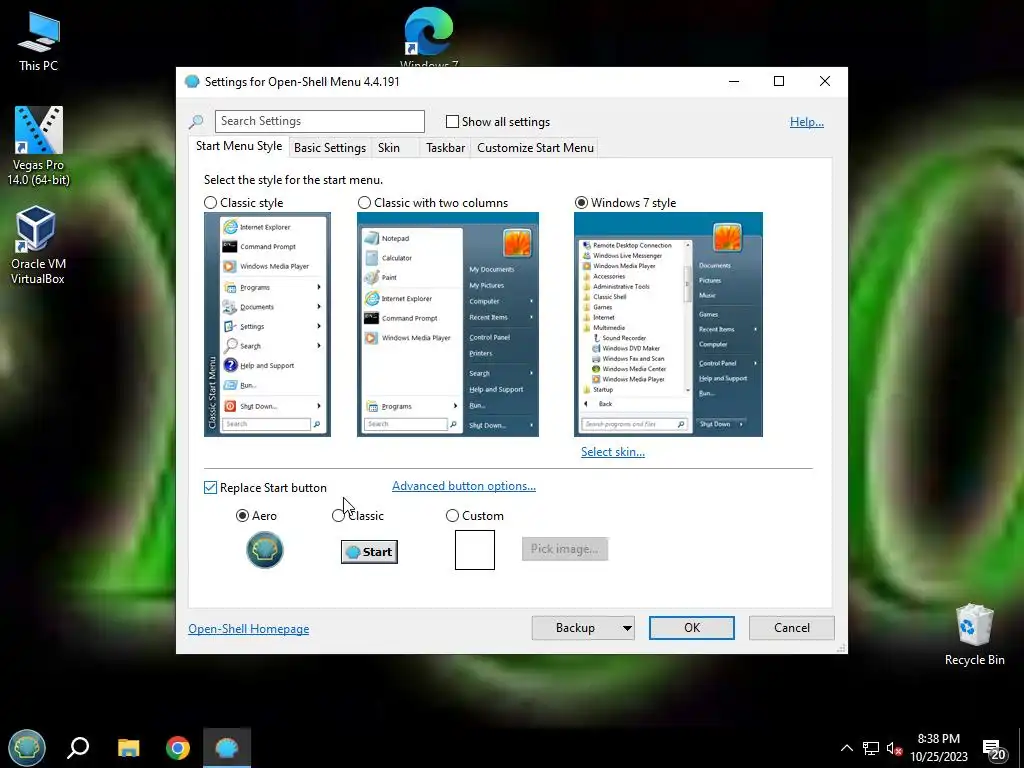
Task: Click the Cancel button
Action: [x=792, y=628]
